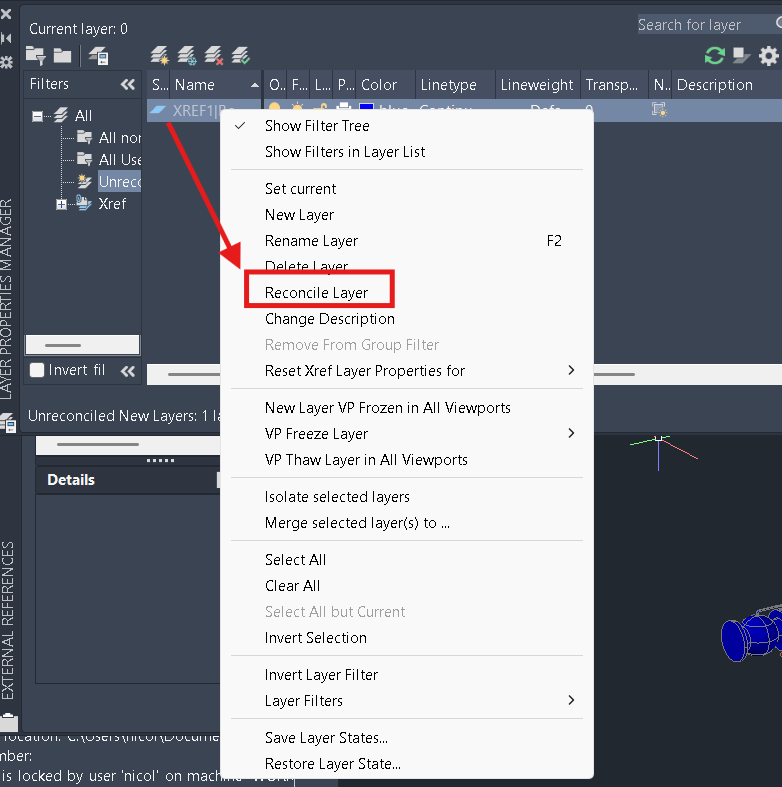
Task: Collapse the Filters panel with chevrons
Action: point(128,84)
